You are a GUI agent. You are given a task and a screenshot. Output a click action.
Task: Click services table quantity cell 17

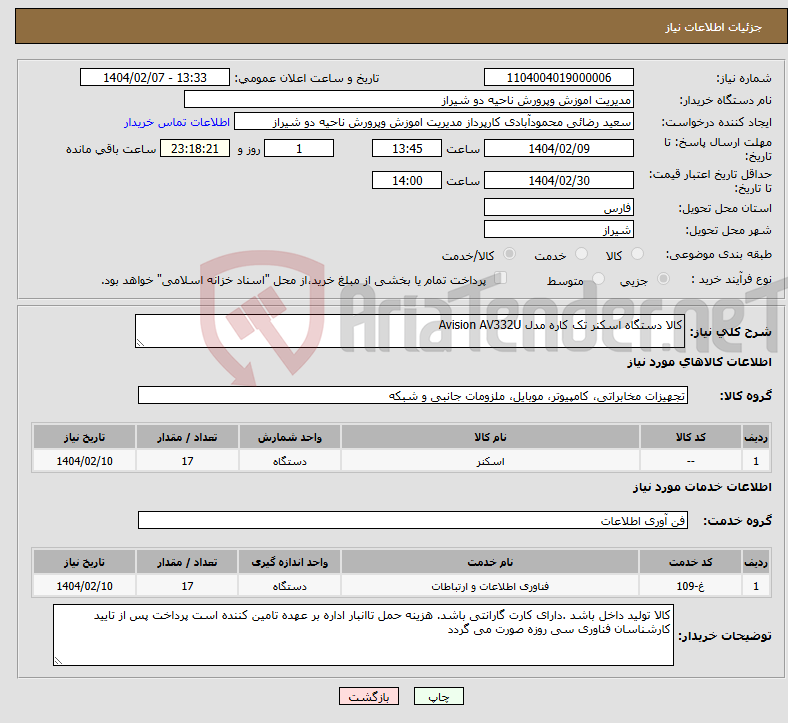tap(187, 586)
